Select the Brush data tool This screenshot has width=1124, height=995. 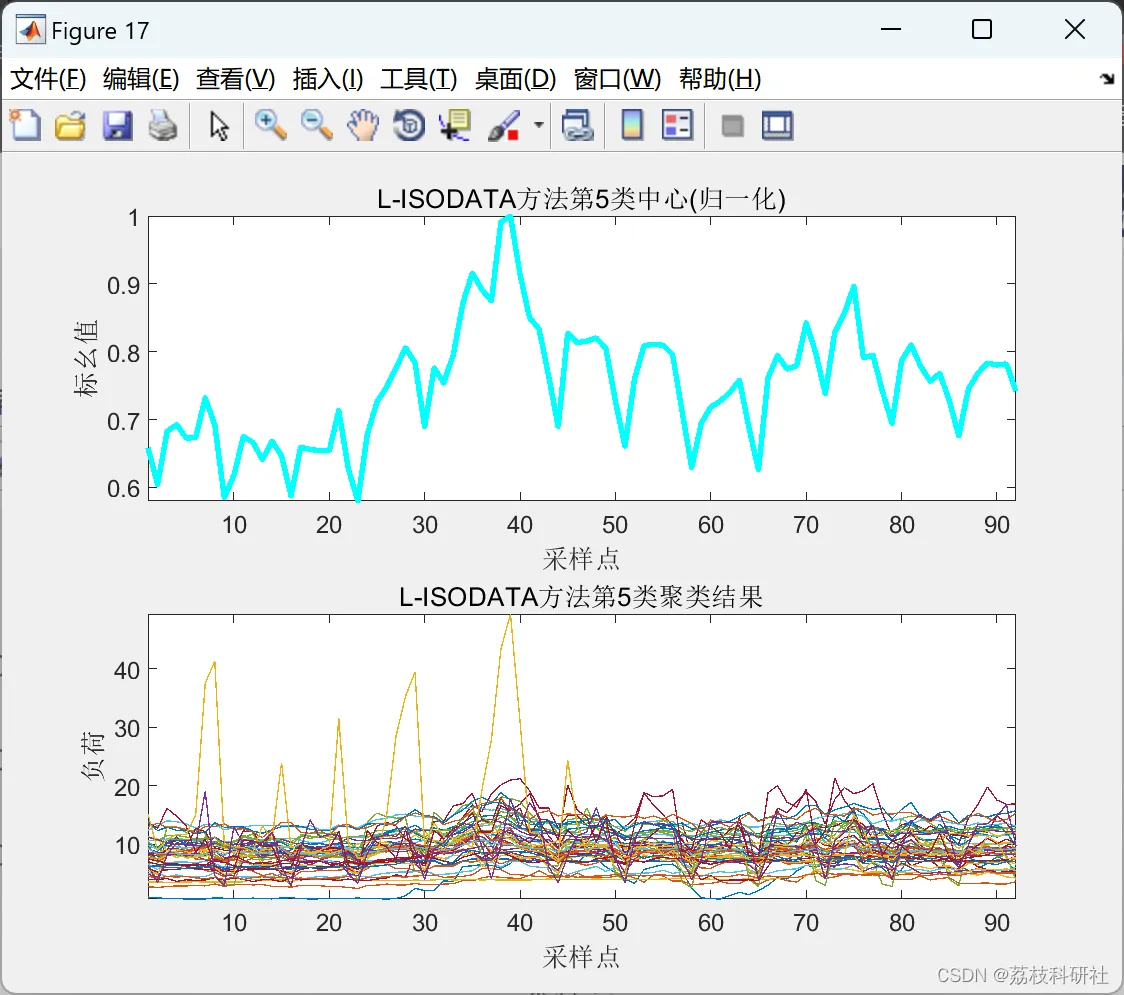click(x=504, y=125)
